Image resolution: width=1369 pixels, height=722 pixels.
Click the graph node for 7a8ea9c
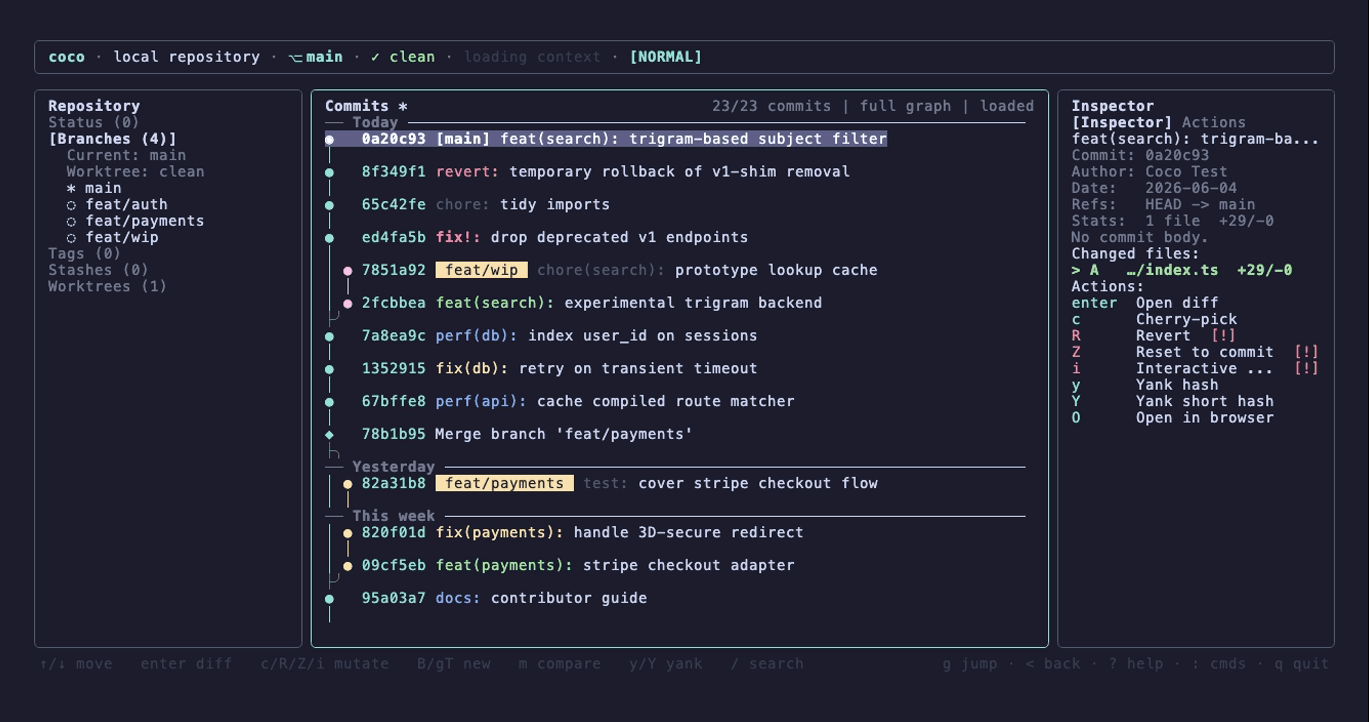(330, 337)
